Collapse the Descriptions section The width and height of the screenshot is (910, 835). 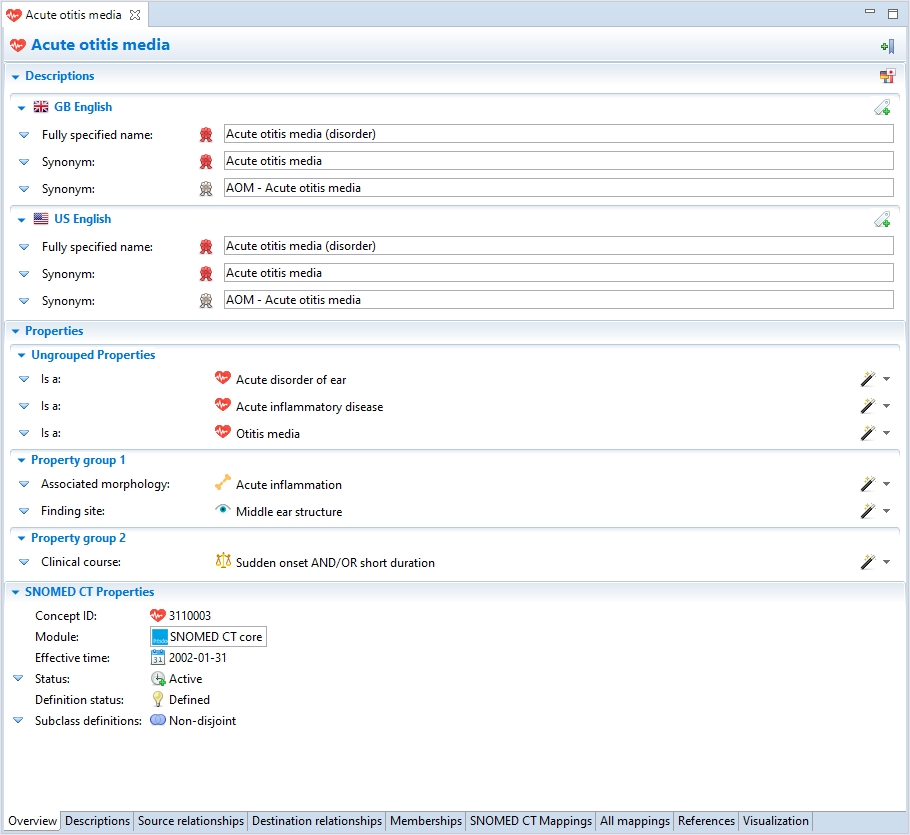click(15, 77)
